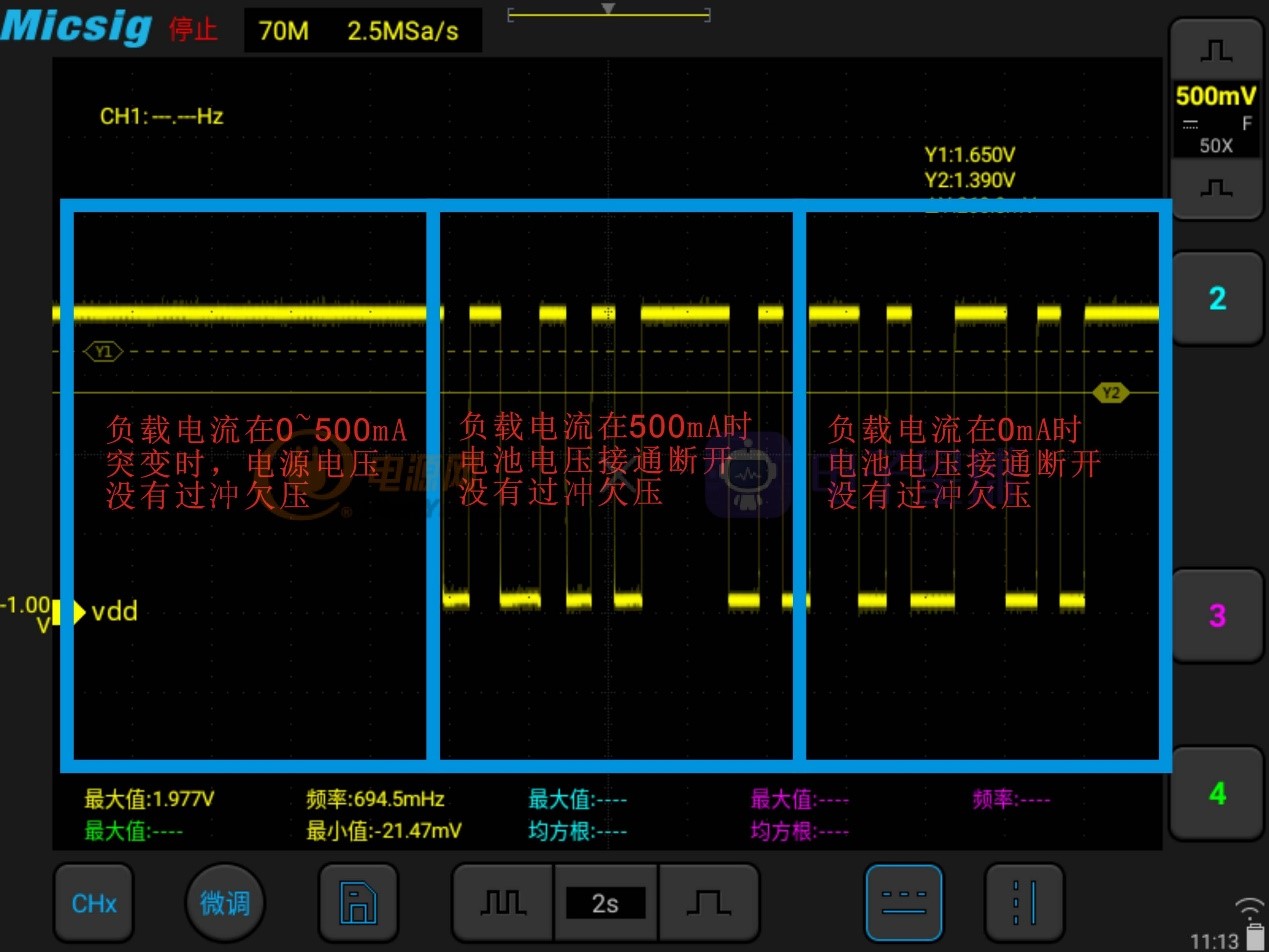
Task: Tap the battery status icon
Action: coord(1255,938)
